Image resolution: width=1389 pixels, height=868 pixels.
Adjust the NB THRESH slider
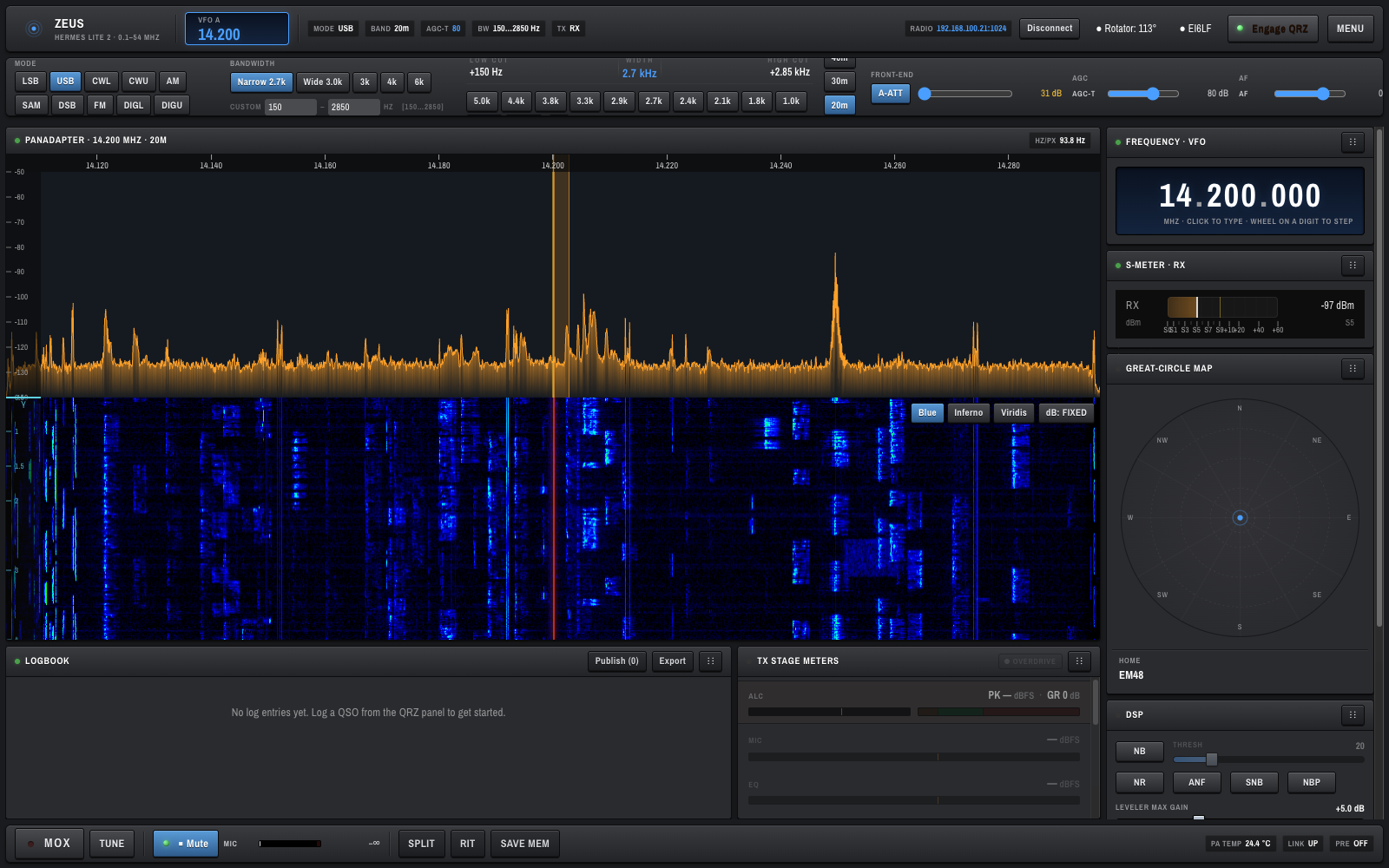tap(1268, 759)
